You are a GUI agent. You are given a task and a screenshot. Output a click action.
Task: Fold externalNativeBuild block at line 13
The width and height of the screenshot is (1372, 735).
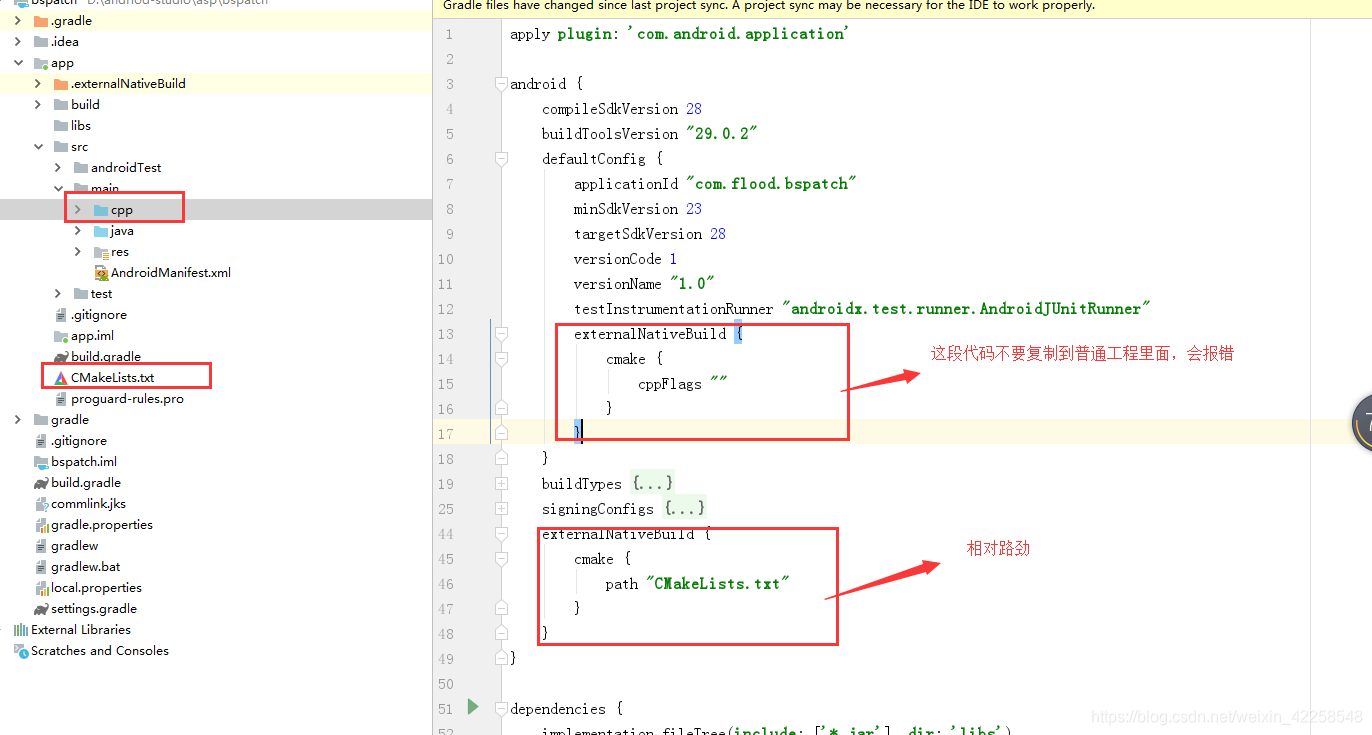501,334
